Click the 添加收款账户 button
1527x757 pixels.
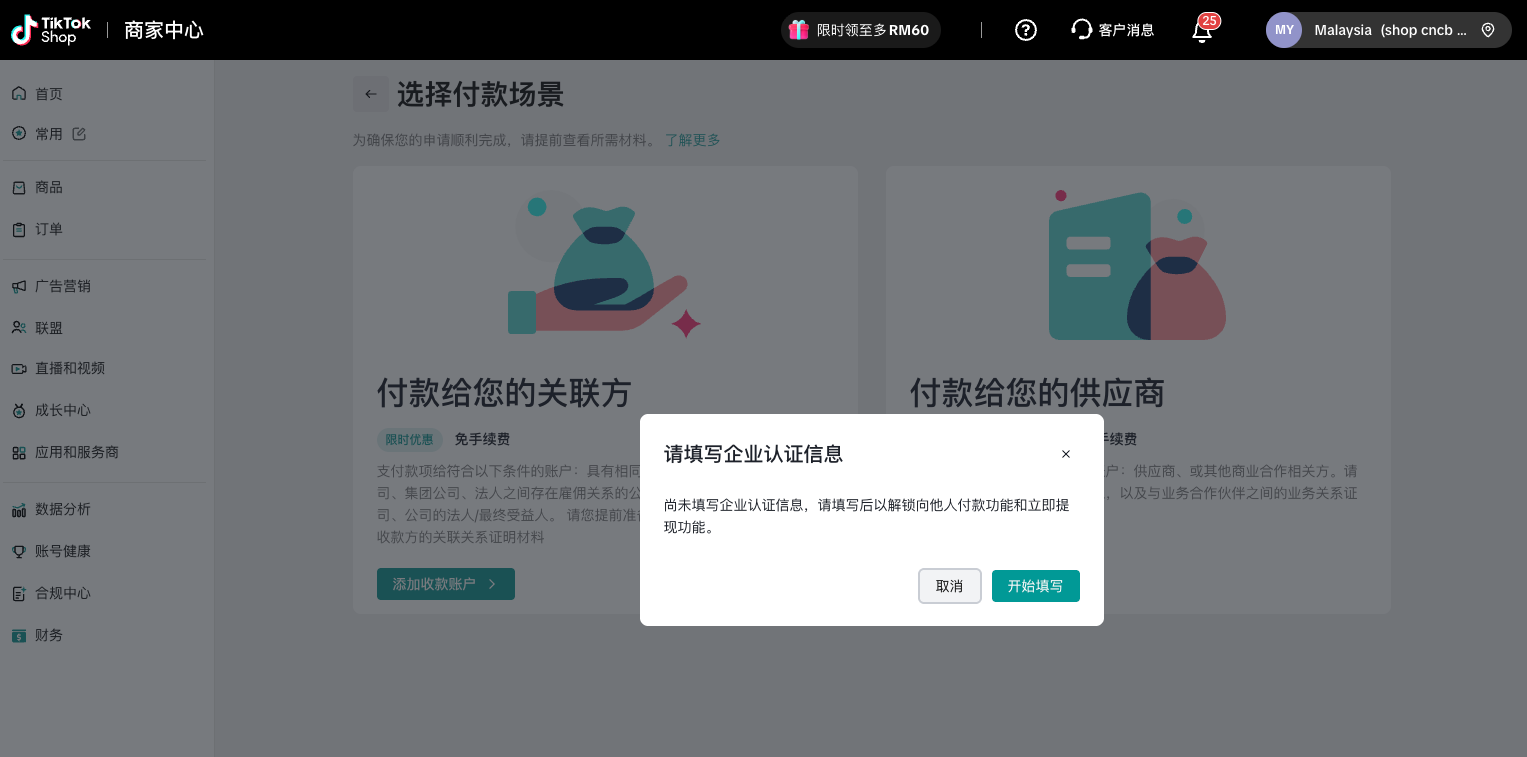[445, 584]
